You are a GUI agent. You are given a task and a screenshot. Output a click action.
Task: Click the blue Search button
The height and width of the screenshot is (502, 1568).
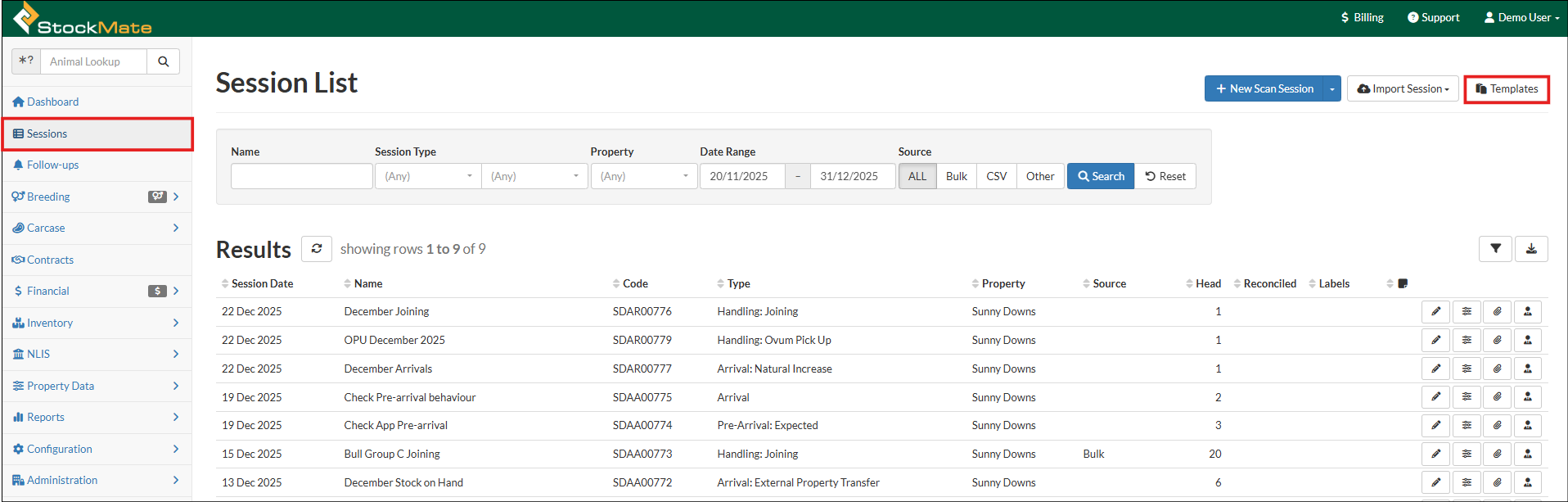tap(1100, 176)
